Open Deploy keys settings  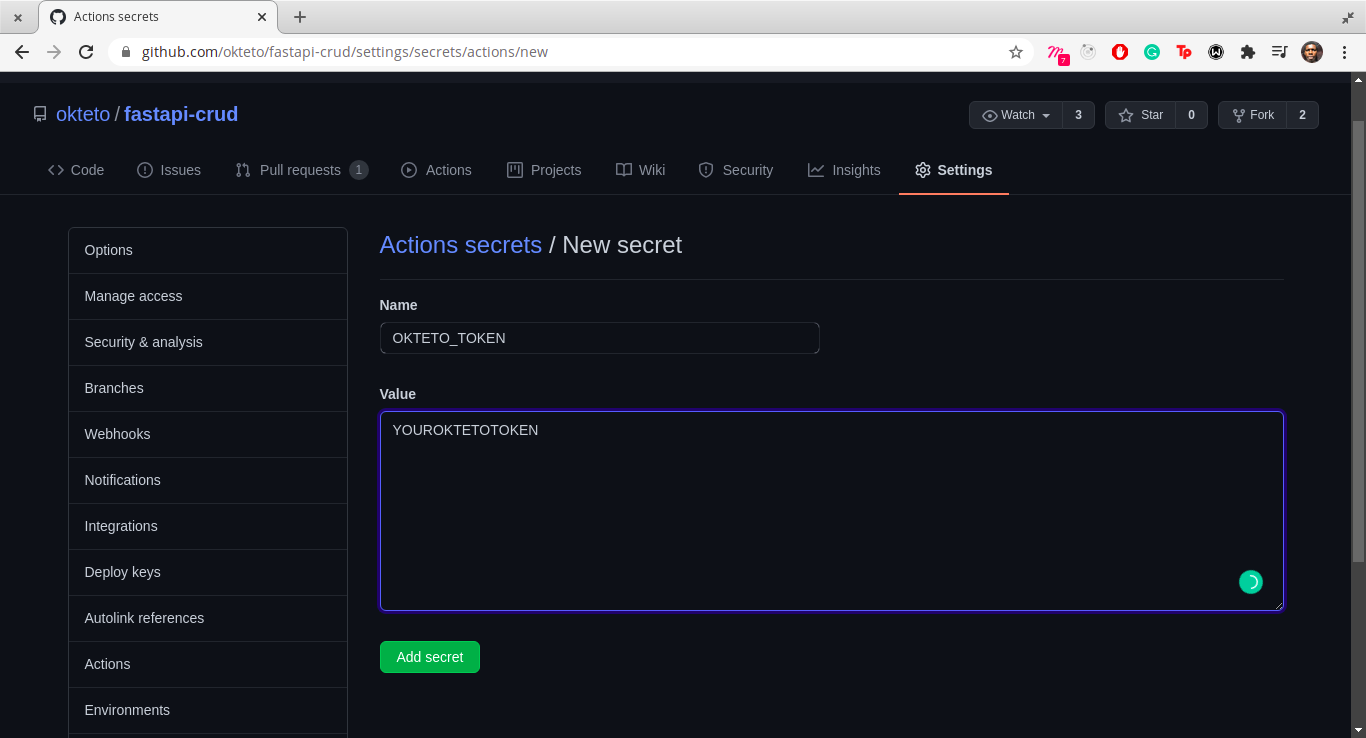[208, 572]
